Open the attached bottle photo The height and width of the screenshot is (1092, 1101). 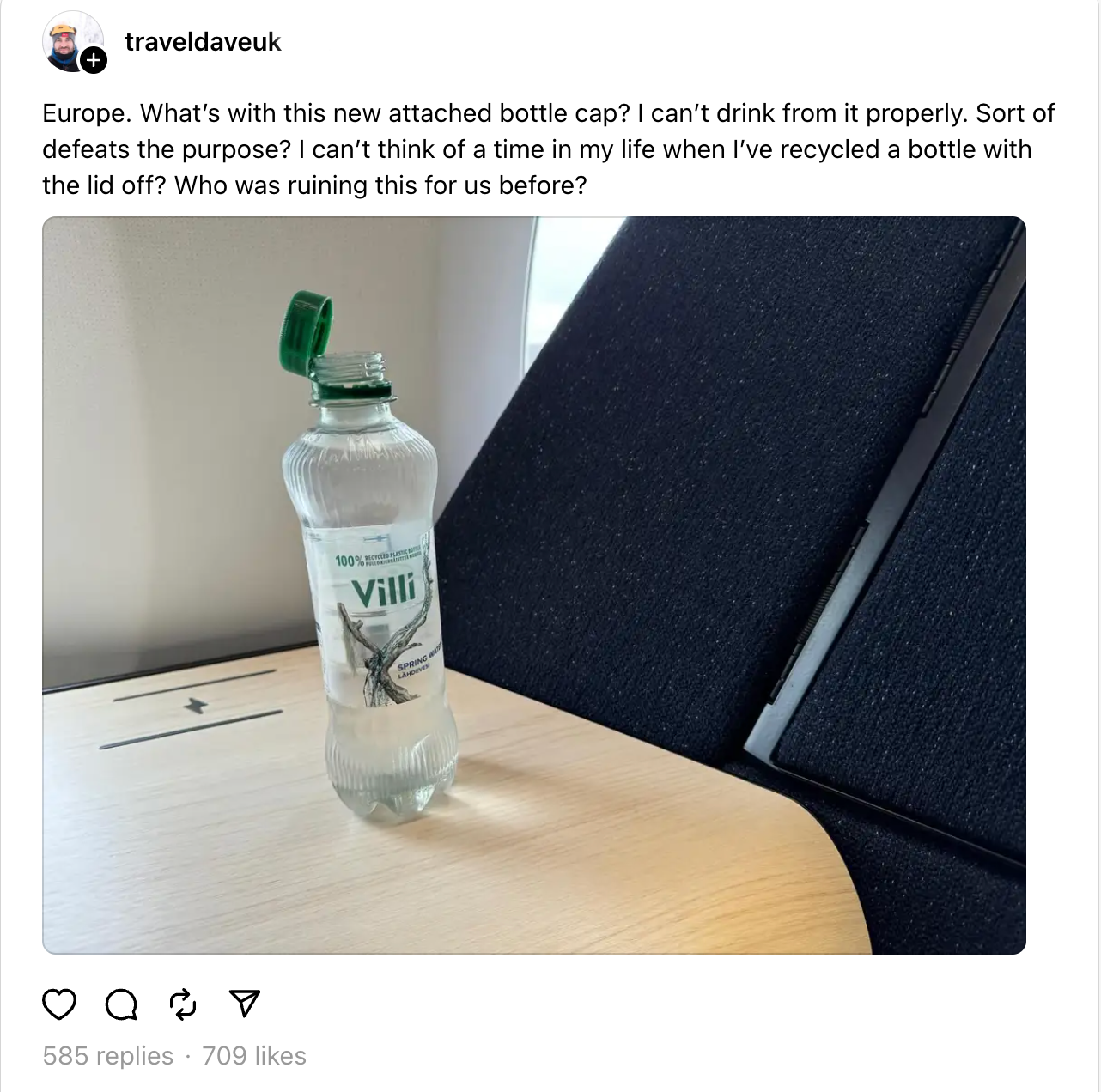coord(534,585)
